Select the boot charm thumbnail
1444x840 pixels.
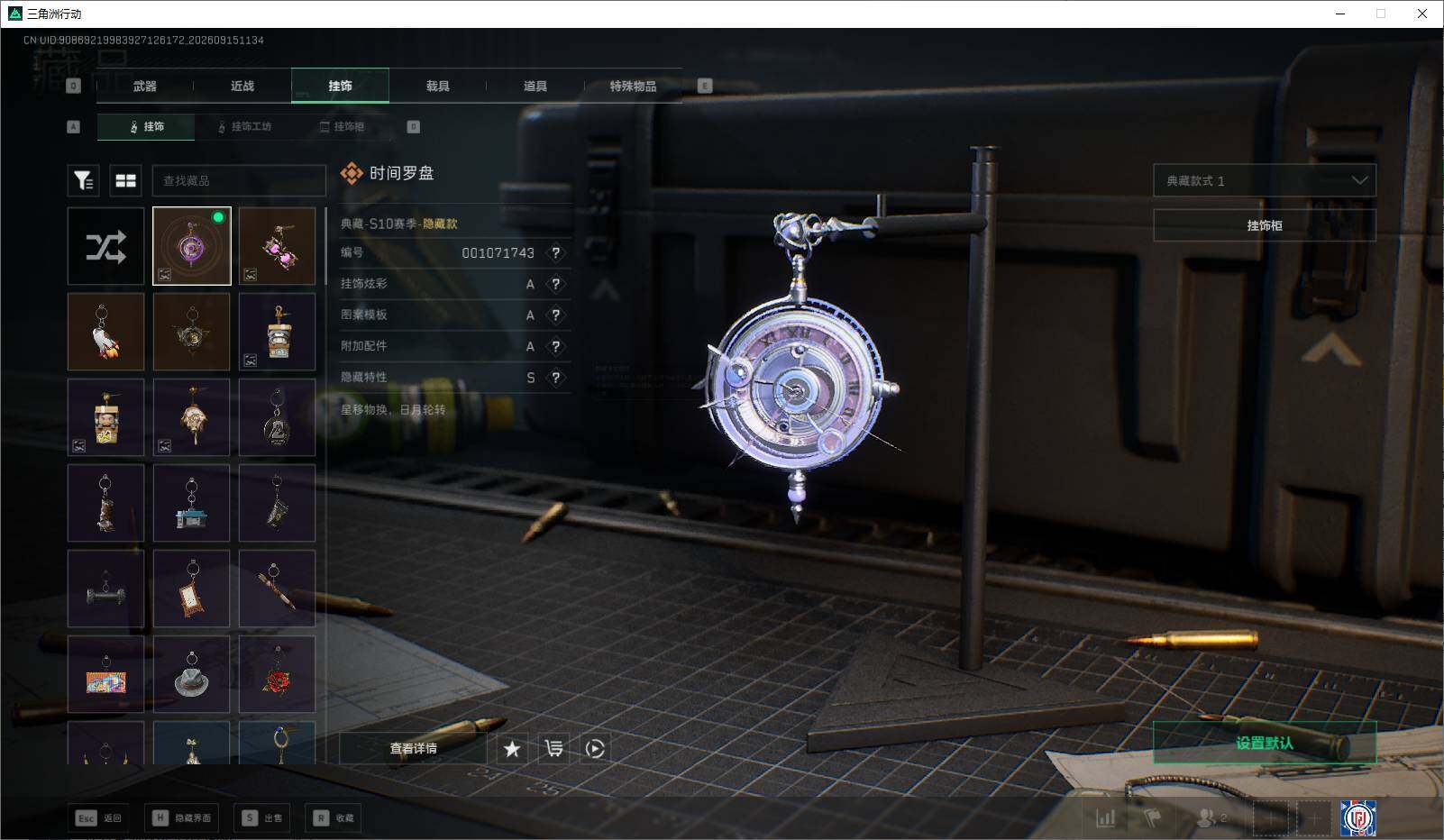[x=105, y=503]
